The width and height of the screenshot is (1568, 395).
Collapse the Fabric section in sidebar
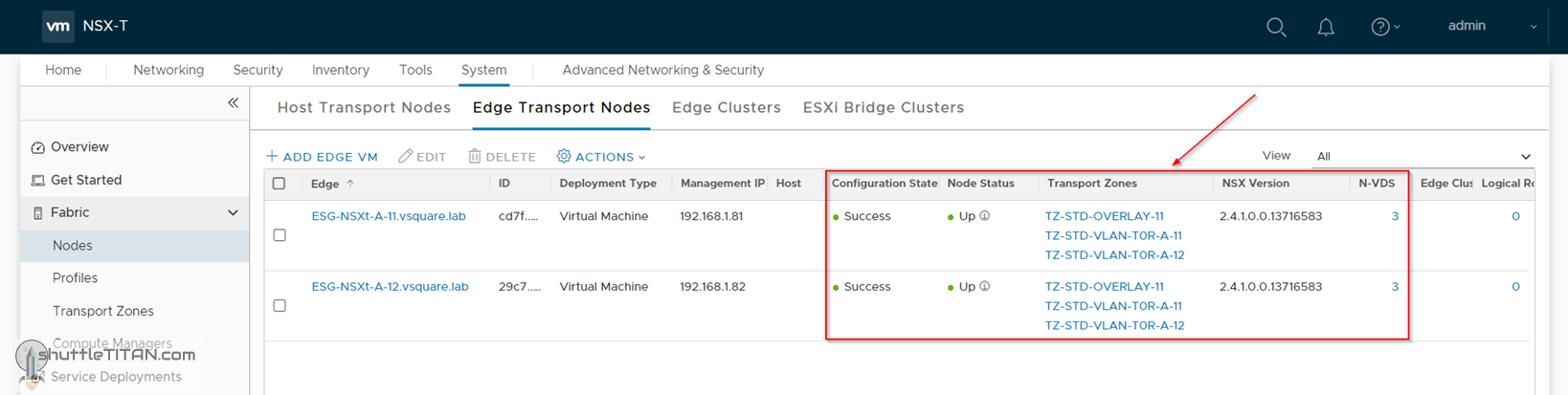click(233, 212)
